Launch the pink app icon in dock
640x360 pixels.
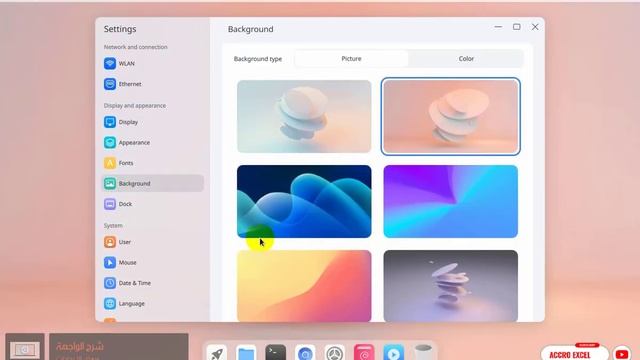[x=364, y=353]
